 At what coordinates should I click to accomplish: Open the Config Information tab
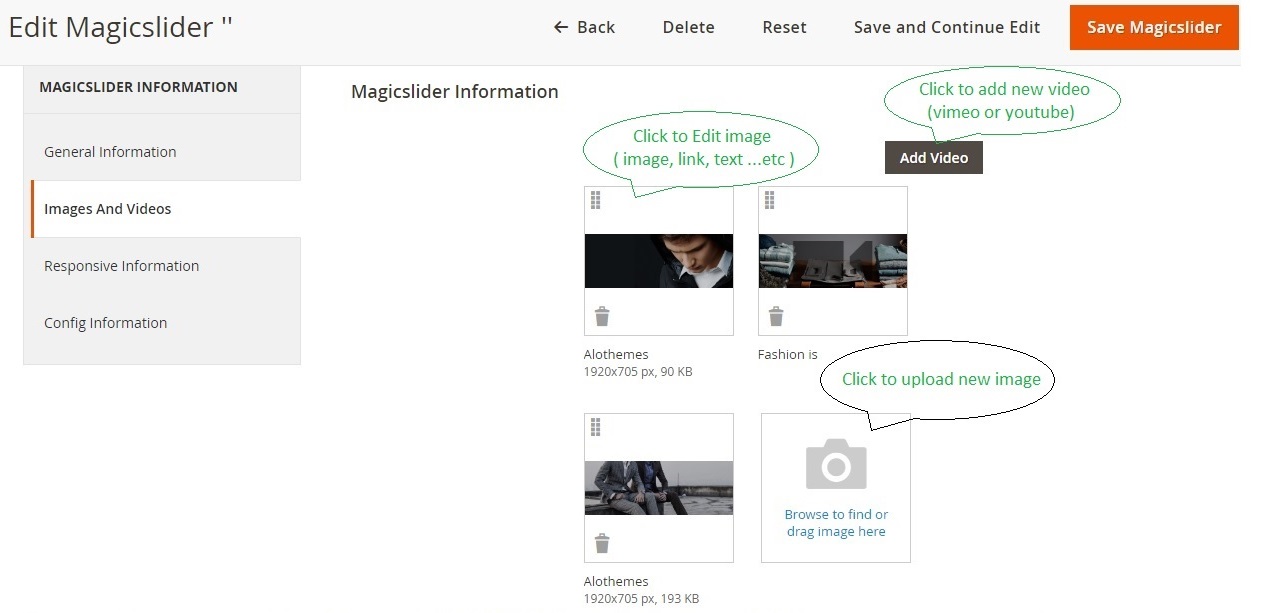coord(105,323)
